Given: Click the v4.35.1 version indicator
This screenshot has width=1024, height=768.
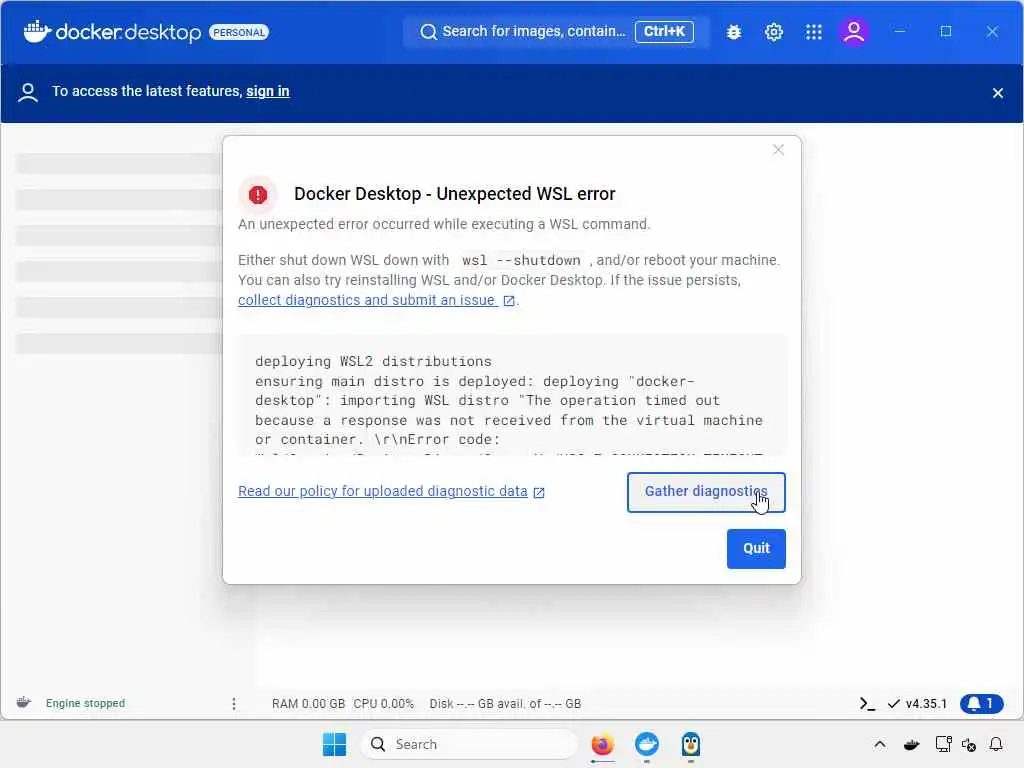Looking at the screenshot, I should click(x=918, y=703).
